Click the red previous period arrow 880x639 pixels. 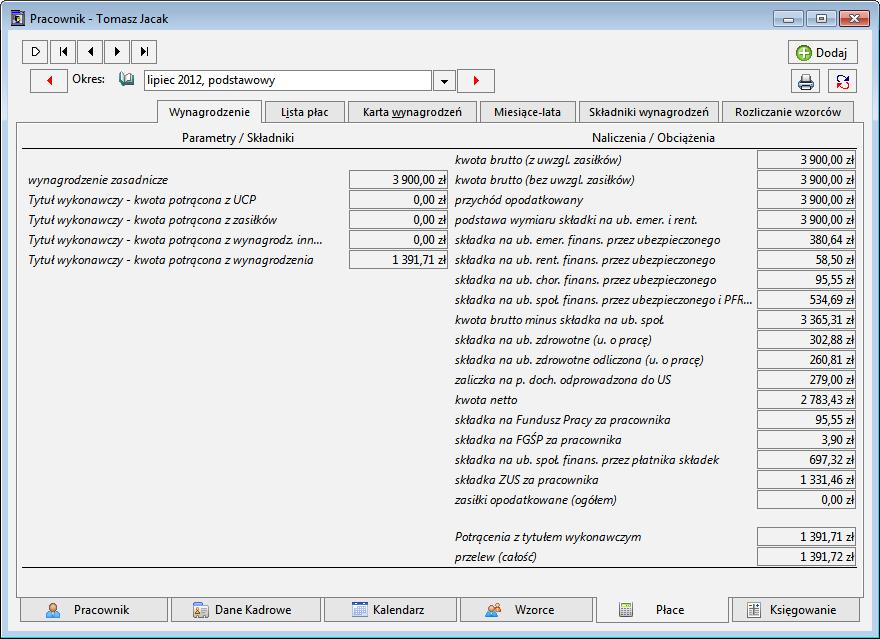pos(49,81)
